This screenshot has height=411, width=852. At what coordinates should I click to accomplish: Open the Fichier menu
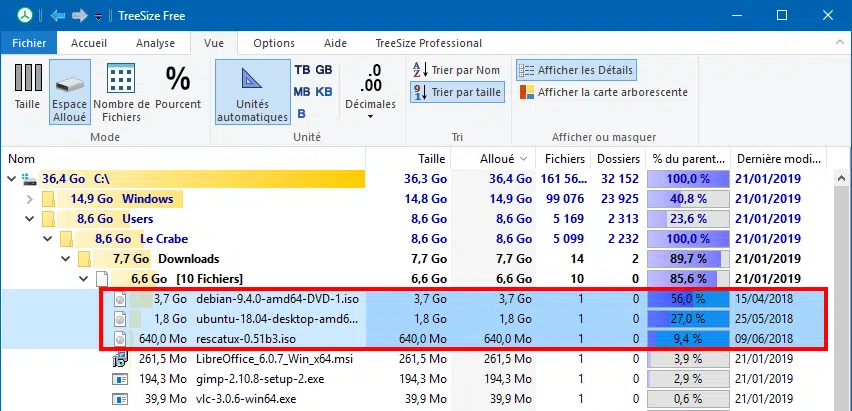(x=29, y=43)
